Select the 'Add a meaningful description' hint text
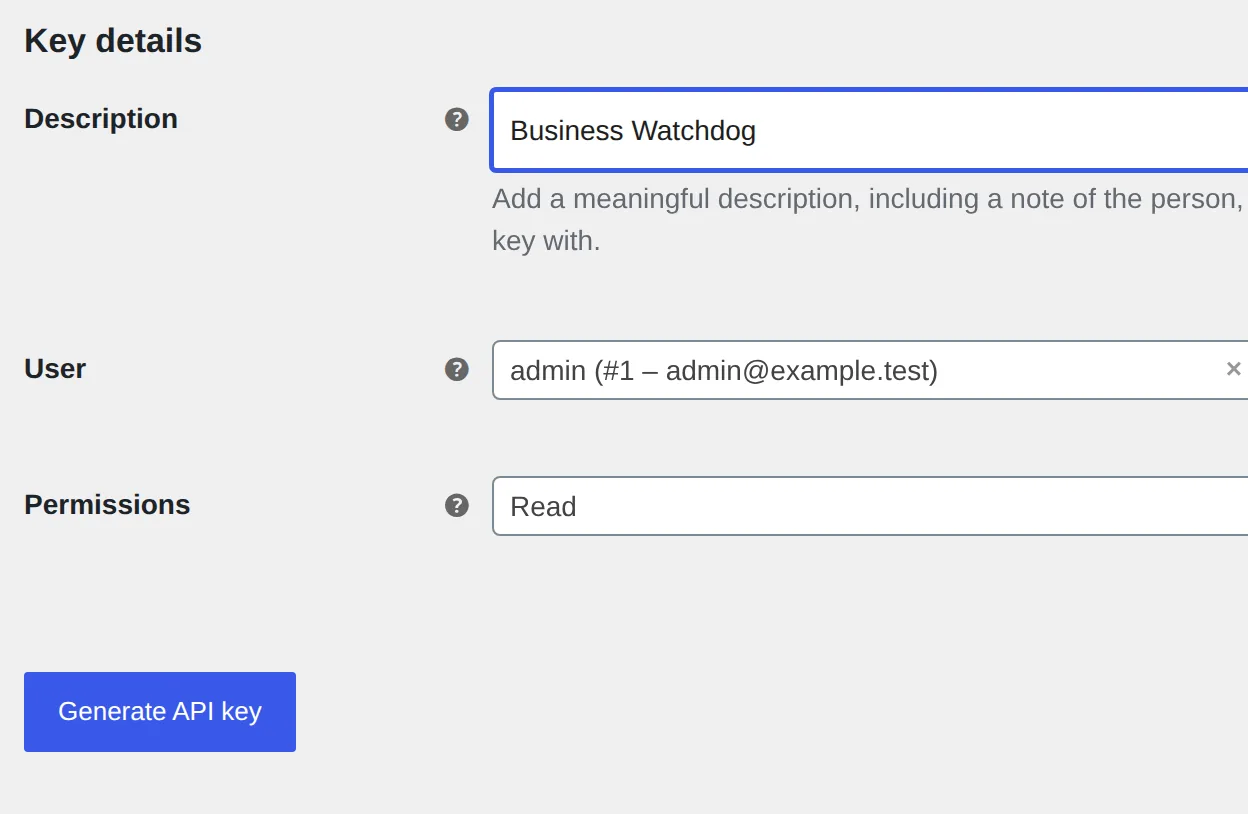 point(868,220)
